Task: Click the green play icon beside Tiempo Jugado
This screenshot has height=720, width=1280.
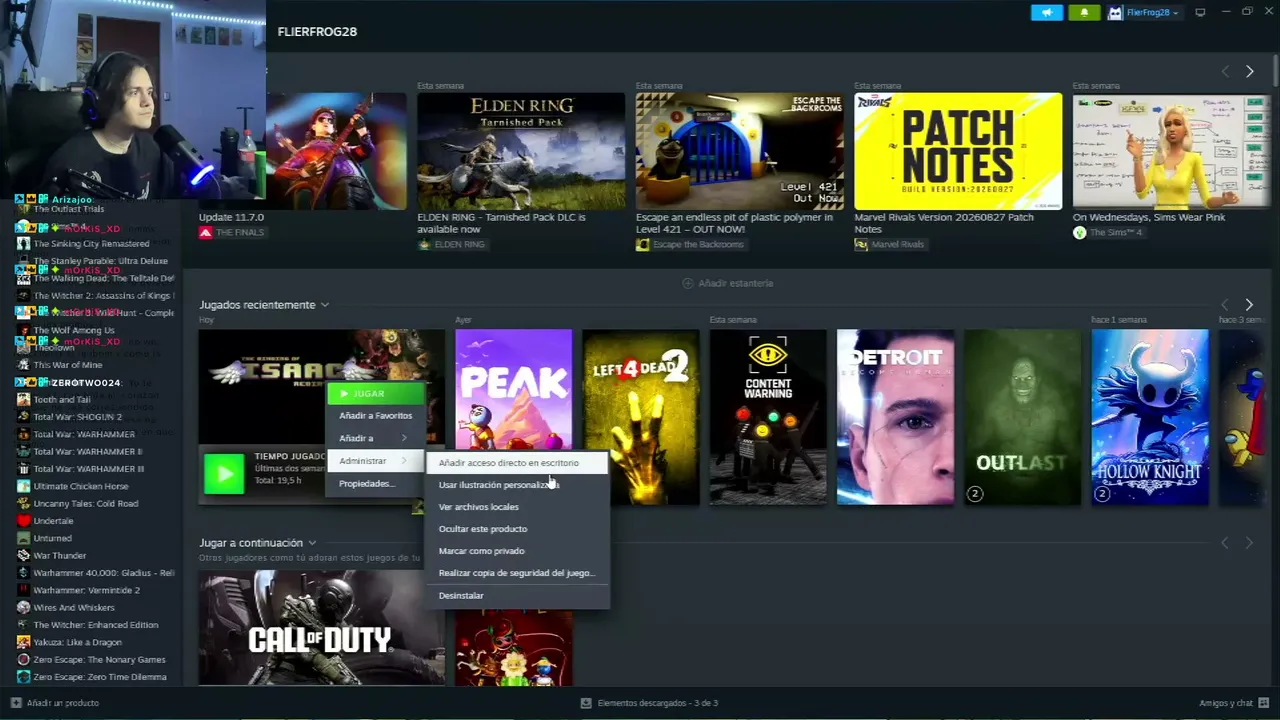Action: click(224, 474)
